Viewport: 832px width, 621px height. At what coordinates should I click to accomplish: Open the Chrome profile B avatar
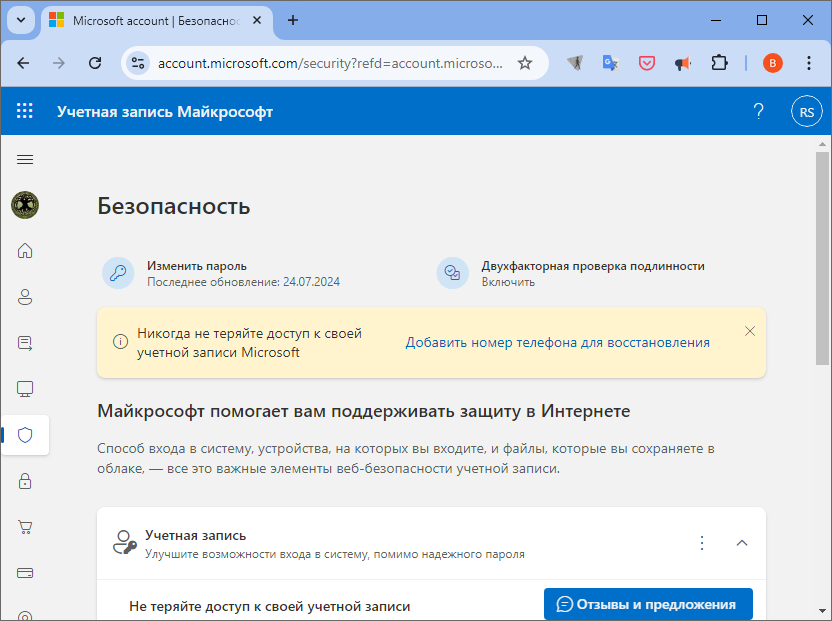[x=773, y=63]
